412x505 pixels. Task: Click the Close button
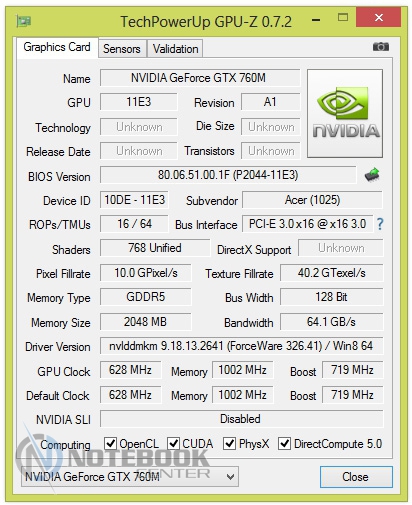point(356,477)
